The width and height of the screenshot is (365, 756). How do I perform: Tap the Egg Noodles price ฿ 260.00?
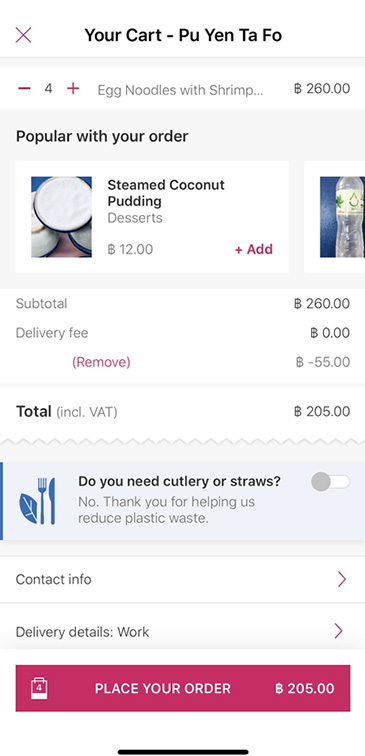[x=322, y=89]
